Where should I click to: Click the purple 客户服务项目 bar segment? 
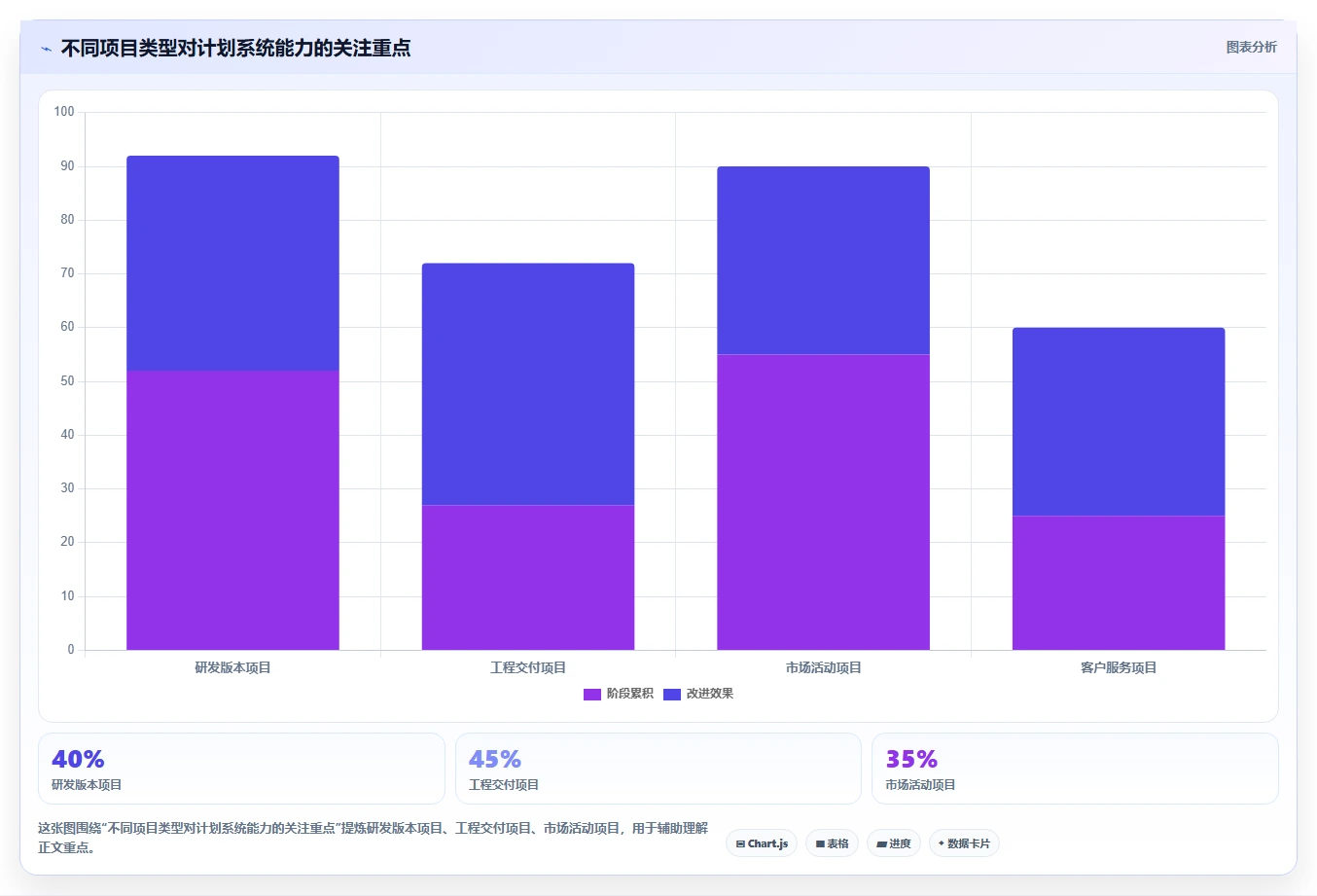pyautogui.click(x=1119, y=583)
